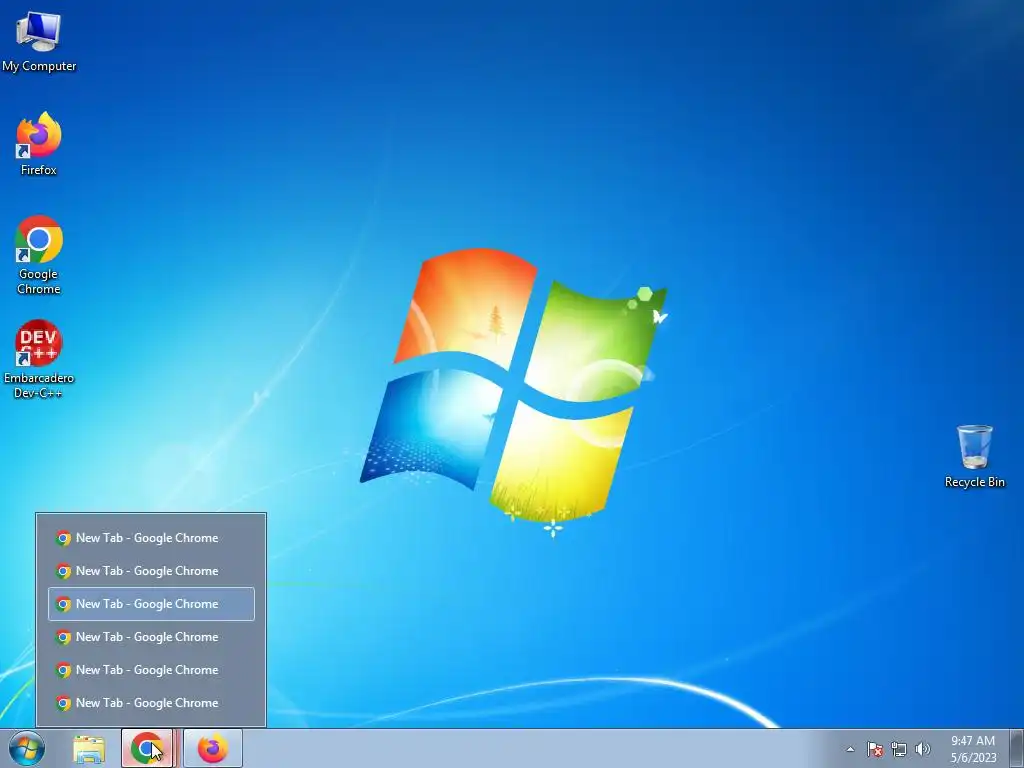1024x768 pixels.
Task: Open the My Computer desktop icon
Action: [39, 41]
